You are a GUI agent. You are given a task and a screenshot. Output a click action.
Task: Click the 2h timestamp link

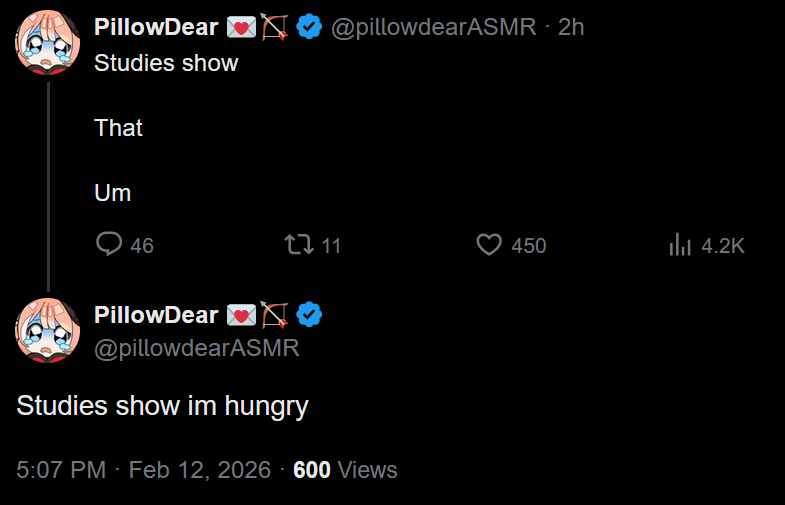click(571, 28)
